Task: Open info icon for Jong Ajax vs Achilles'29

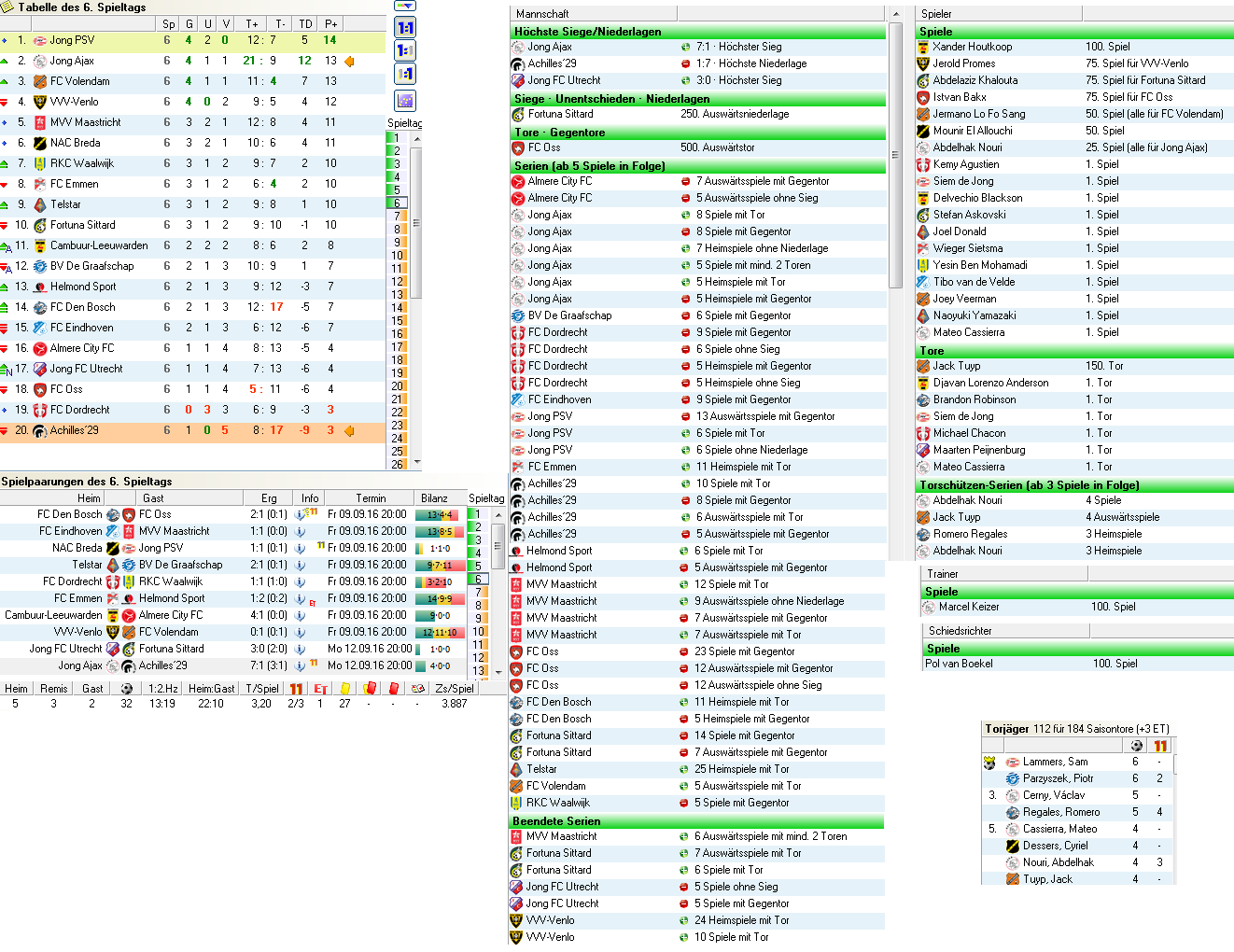Action: [301, 665]
